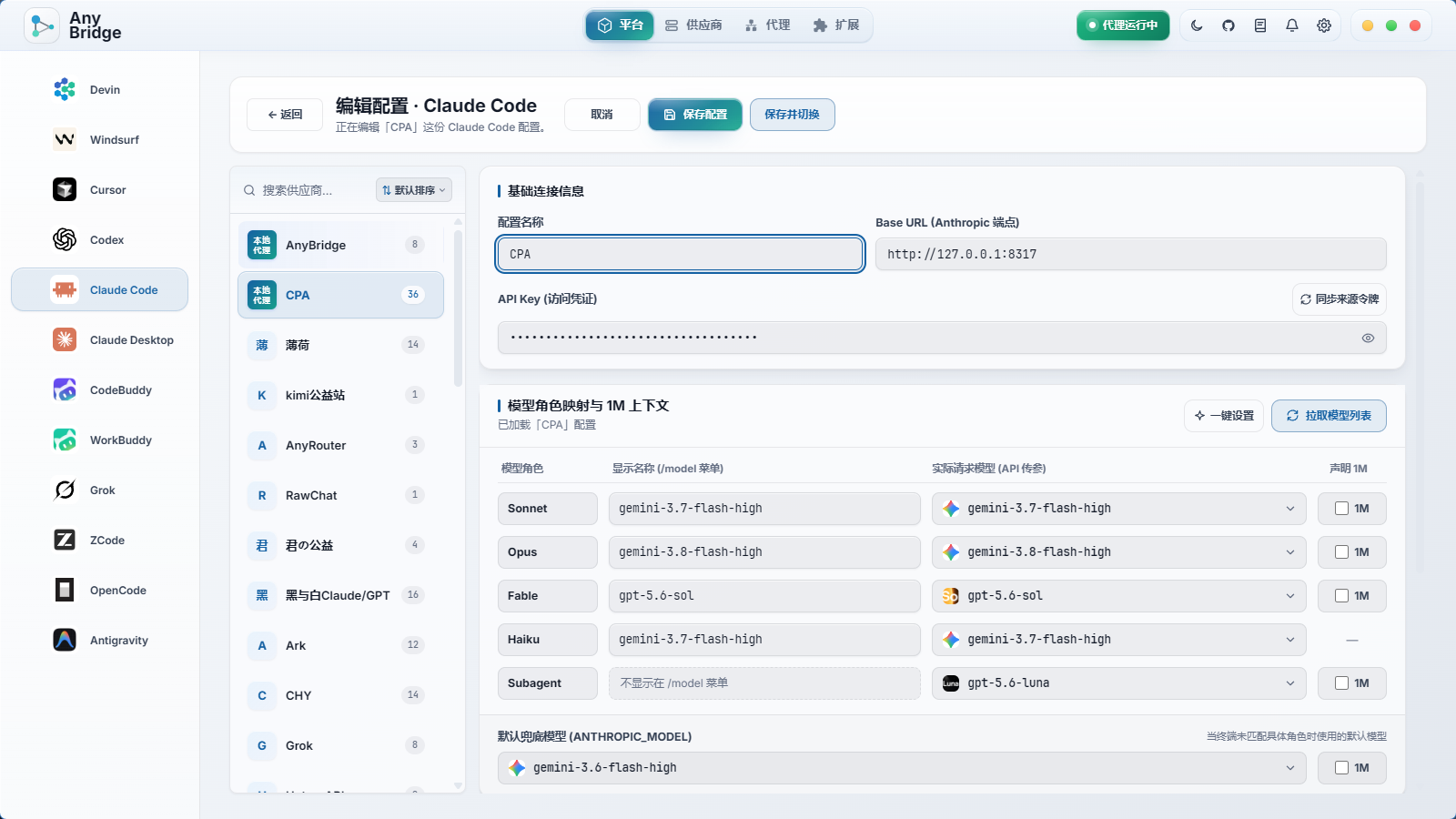The height and width of the screenshot is (819, 1456).
Task: Click the Fable display name field
Action: coord(764,596)
